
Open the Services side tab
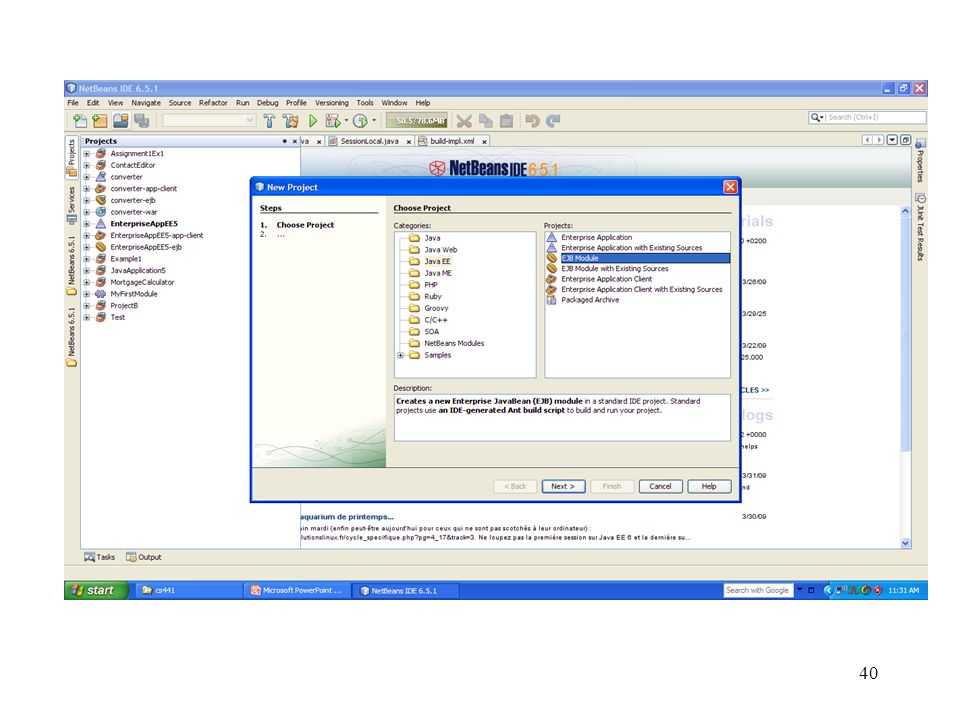point(72,204)
